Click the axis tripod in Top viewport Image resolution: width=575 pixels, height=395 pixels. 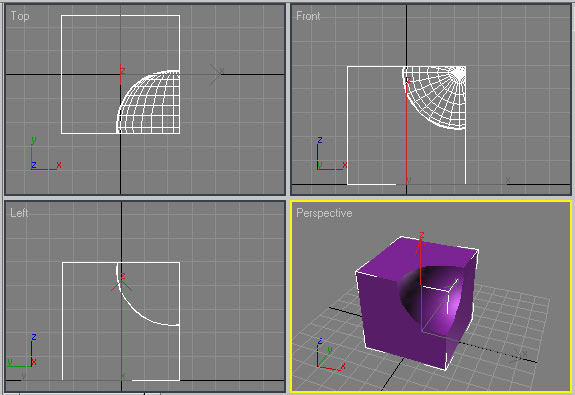pos(45,153)
